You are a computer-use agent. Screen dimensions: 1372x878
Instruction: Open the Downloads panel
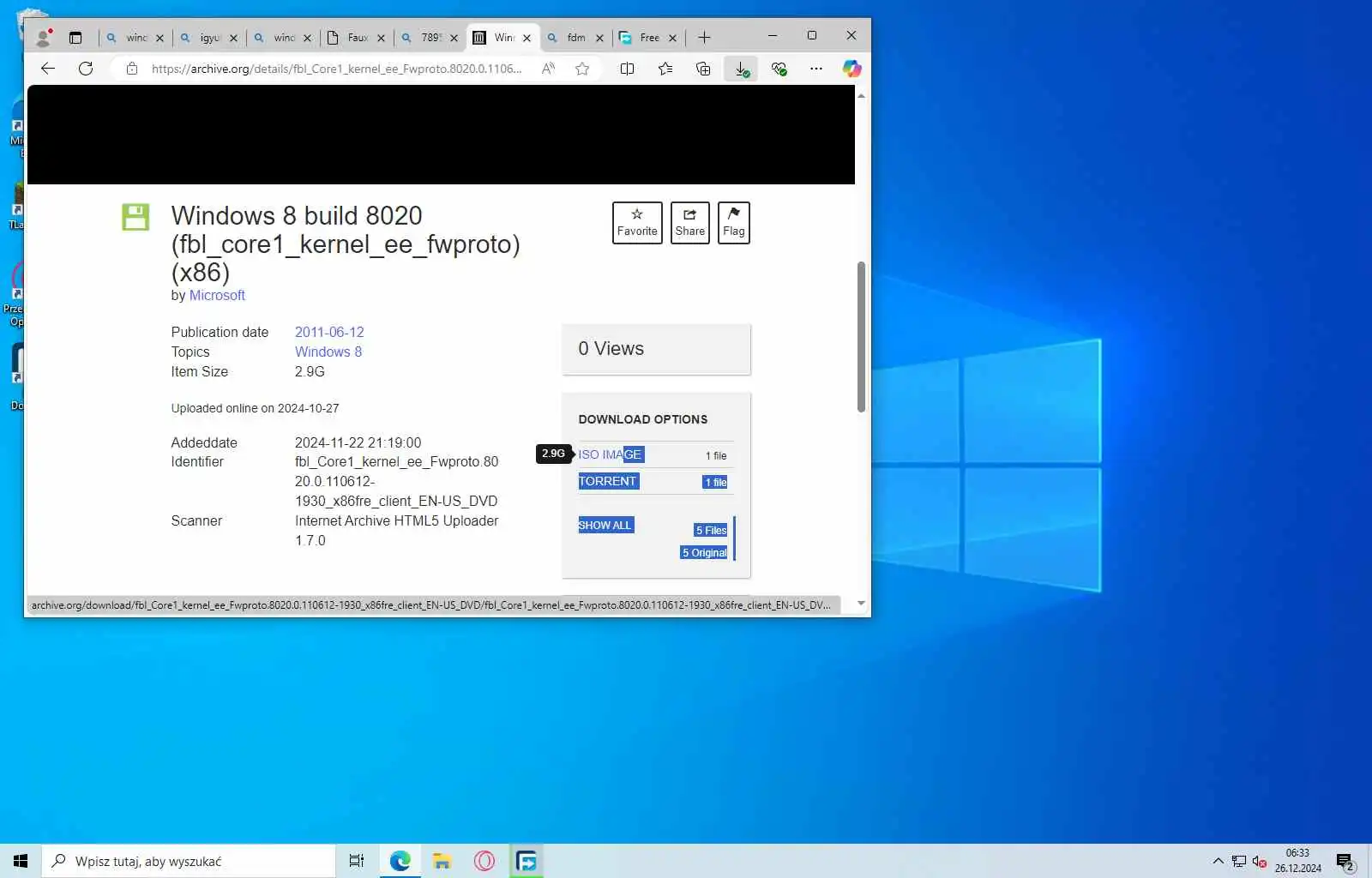pyautogui.click(x=741, y=69)
